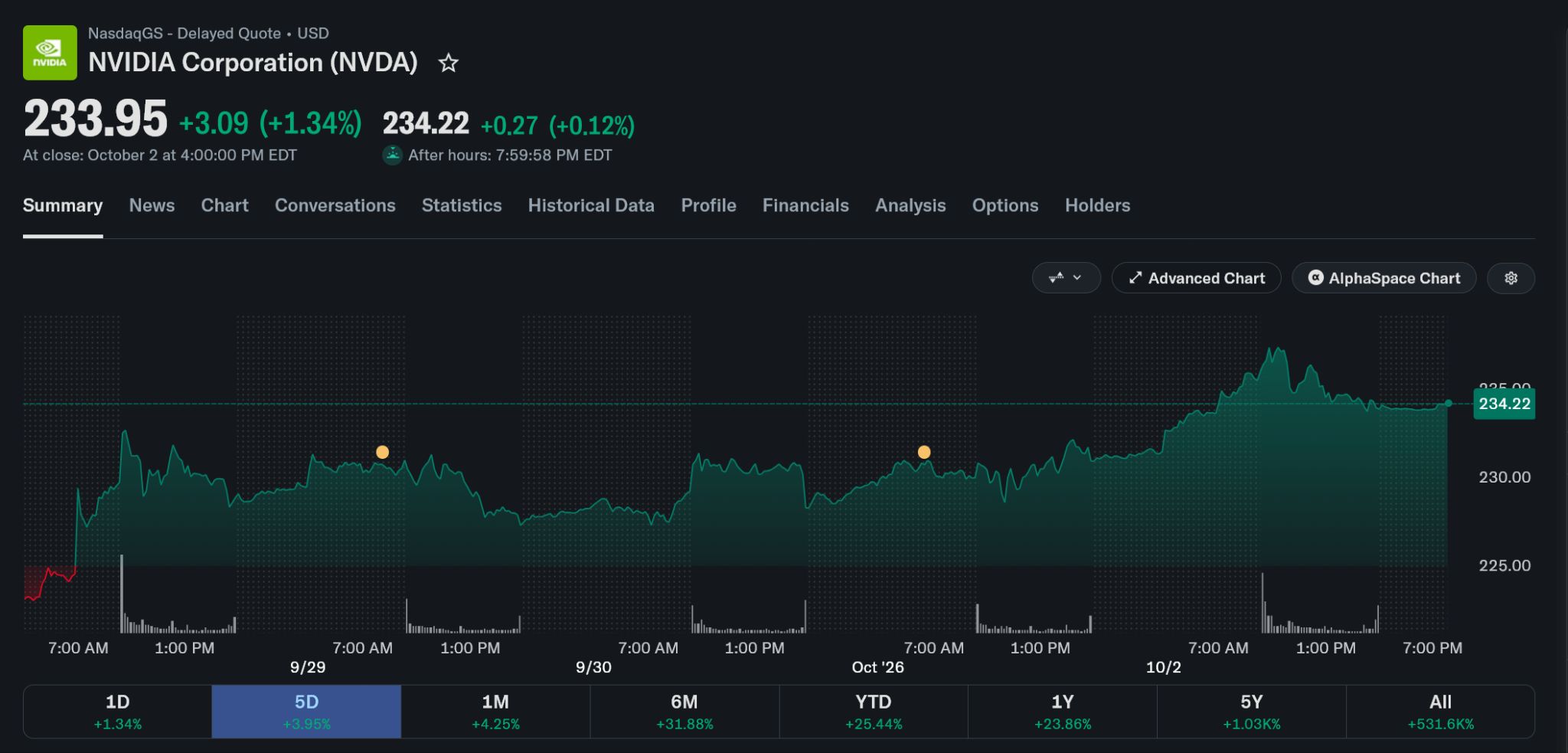
Task: Add NVDA to watchlist with star icon
Action: click(x=449, y=63)
